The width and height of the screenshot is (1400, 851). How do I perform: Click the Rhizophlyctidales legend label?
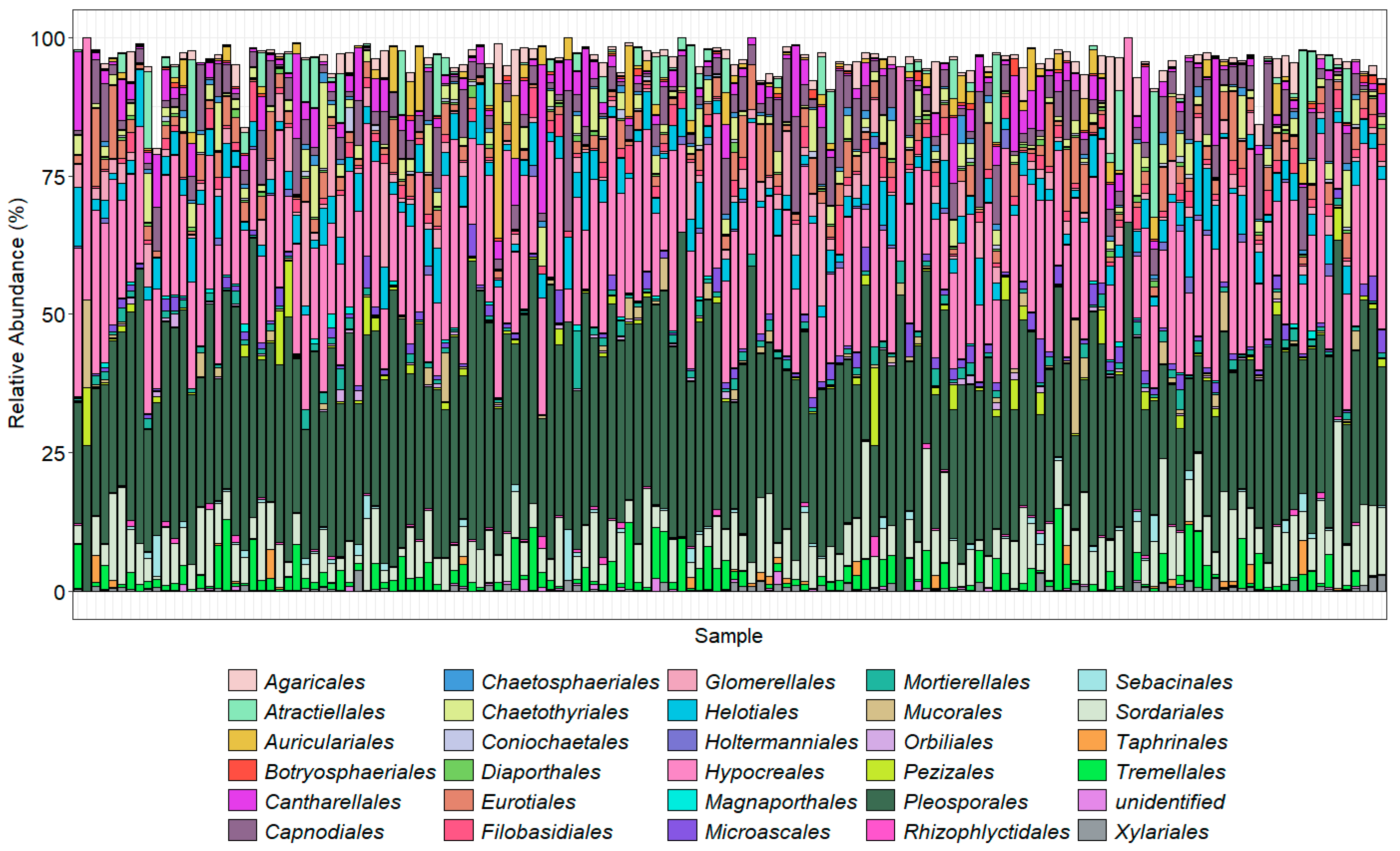coord(986,832)
